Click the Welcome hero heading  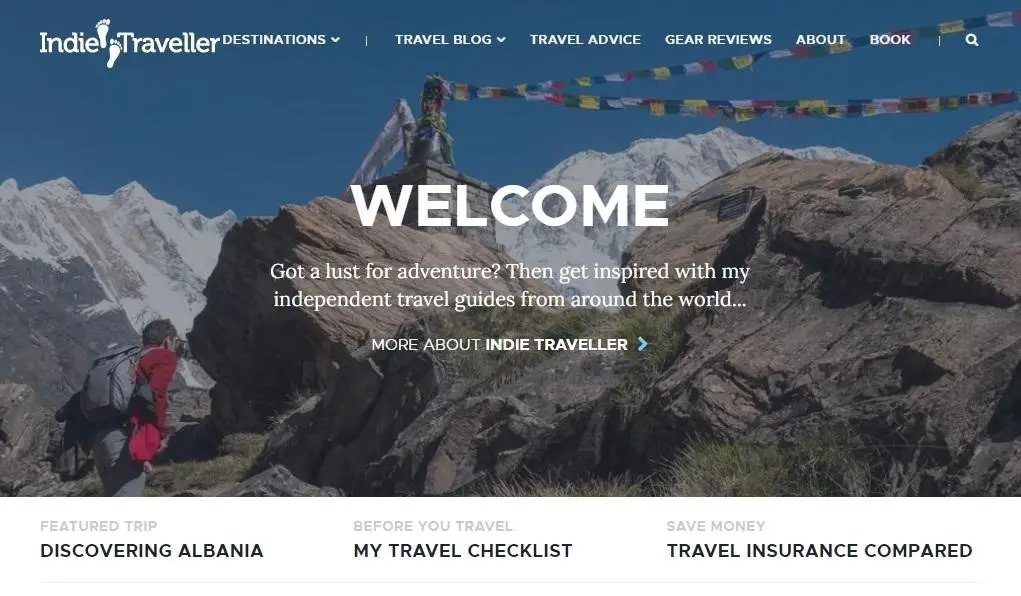510,205
